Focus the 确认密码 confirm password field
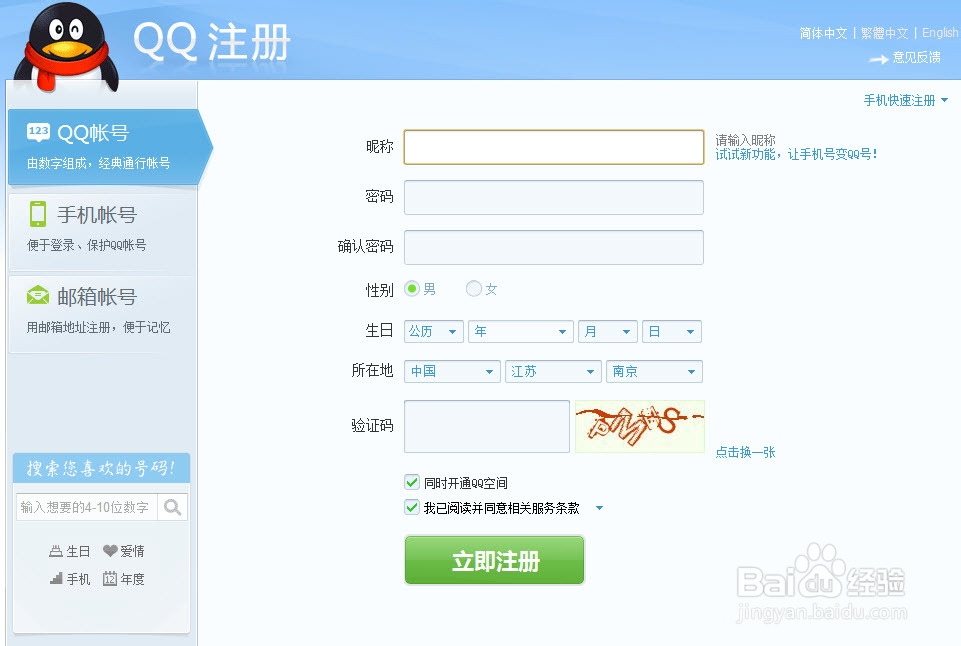The width and height of the screenshot is (961, 646). point(554,248)
